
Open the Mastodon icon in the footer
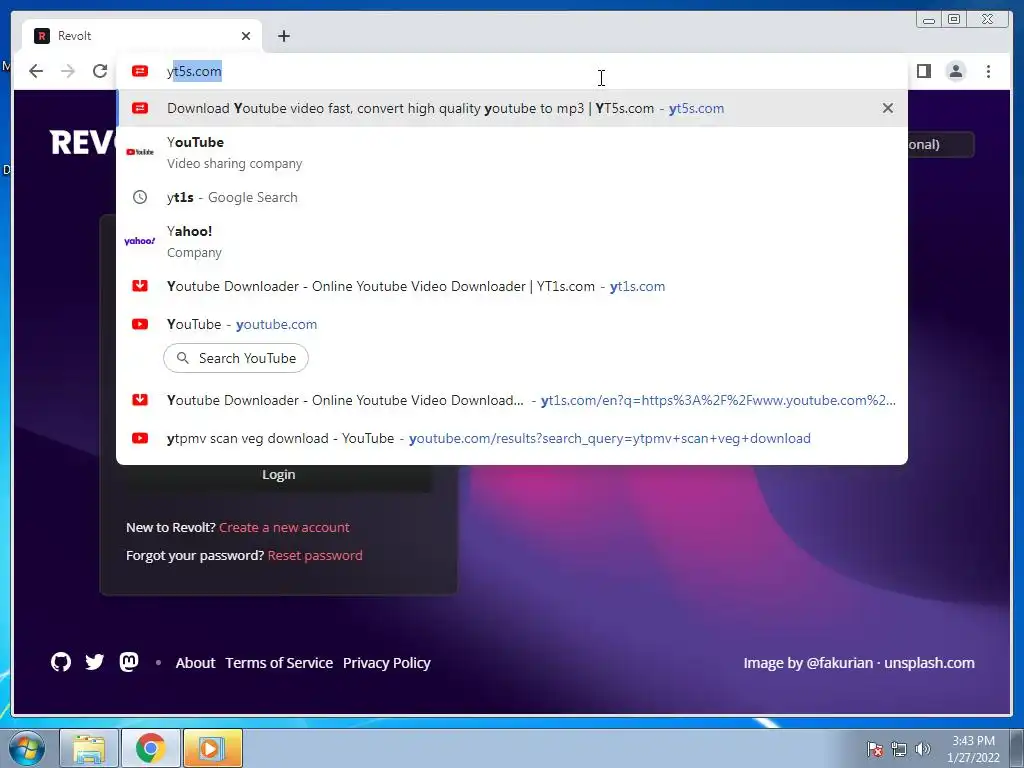pyautogui.click(x=129, y=662)
